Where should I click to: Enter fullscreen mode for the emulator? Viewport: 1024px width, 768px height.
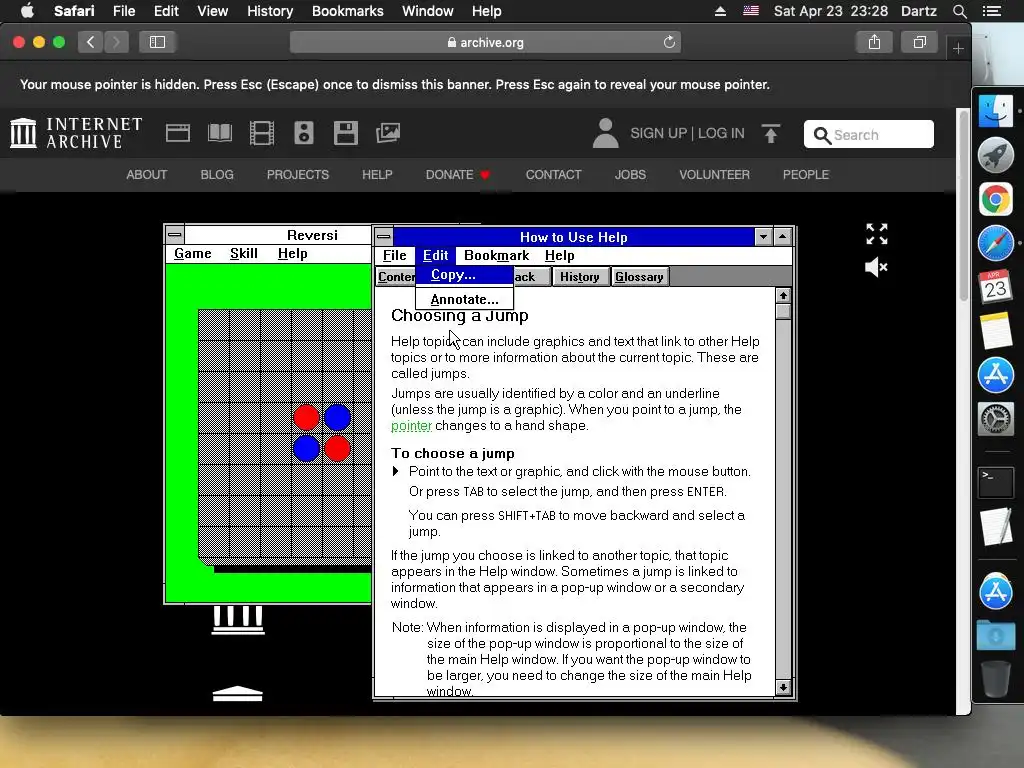(876, 234)
